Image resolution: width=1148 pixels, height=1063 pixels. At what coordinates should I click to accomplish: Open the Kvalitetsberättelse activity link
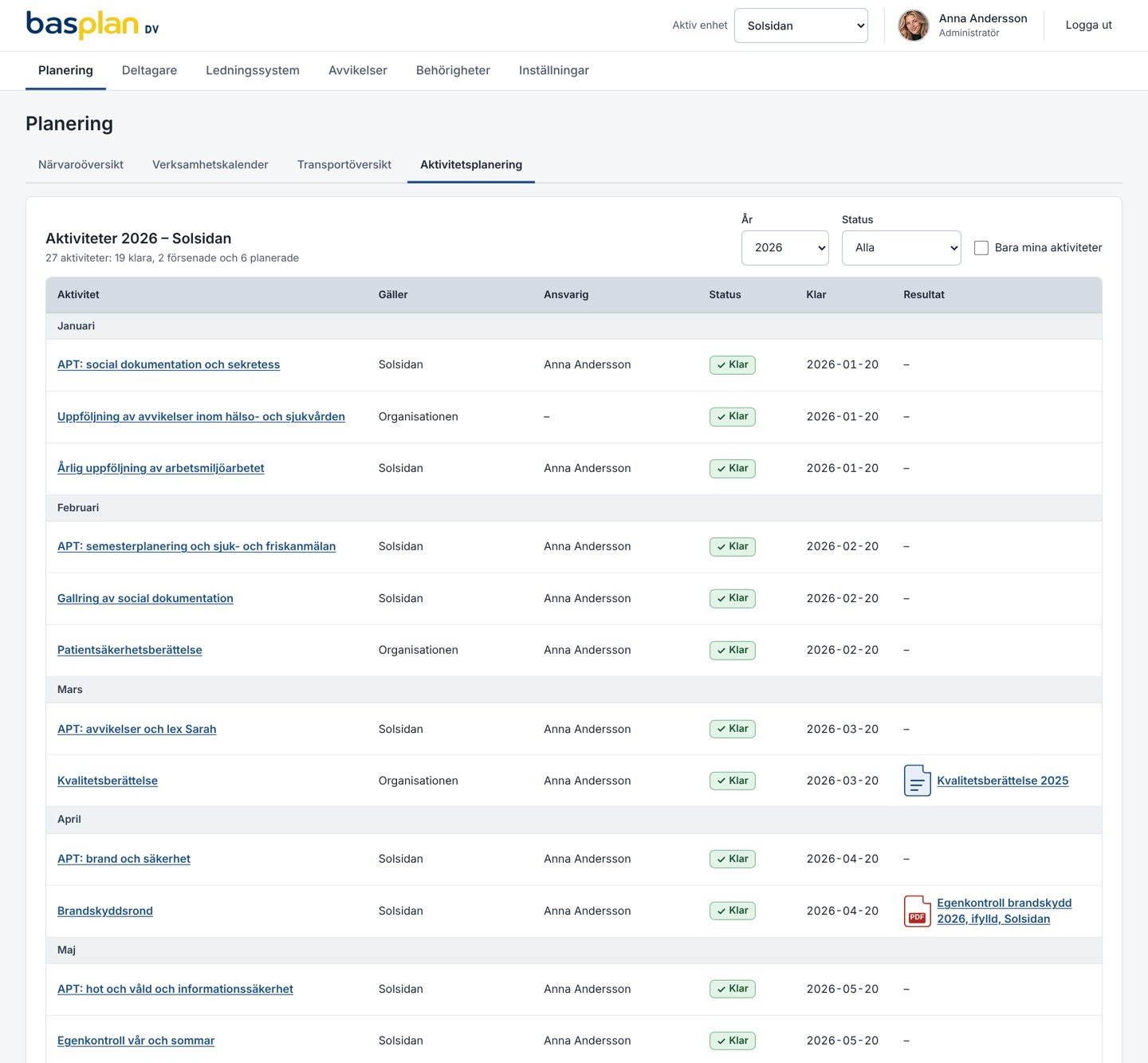108,781
